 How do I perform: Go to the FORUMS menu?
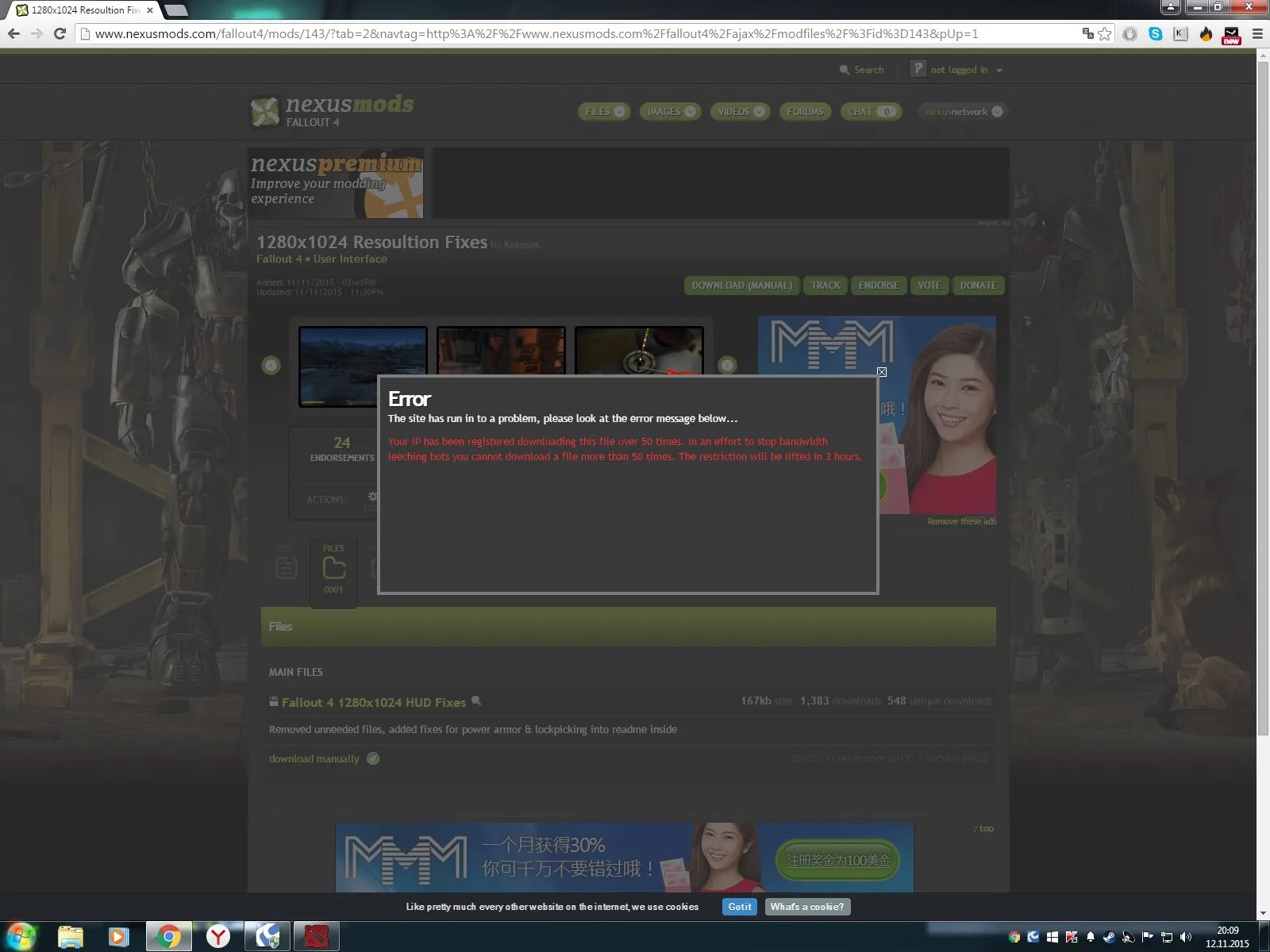click(805, 112)
